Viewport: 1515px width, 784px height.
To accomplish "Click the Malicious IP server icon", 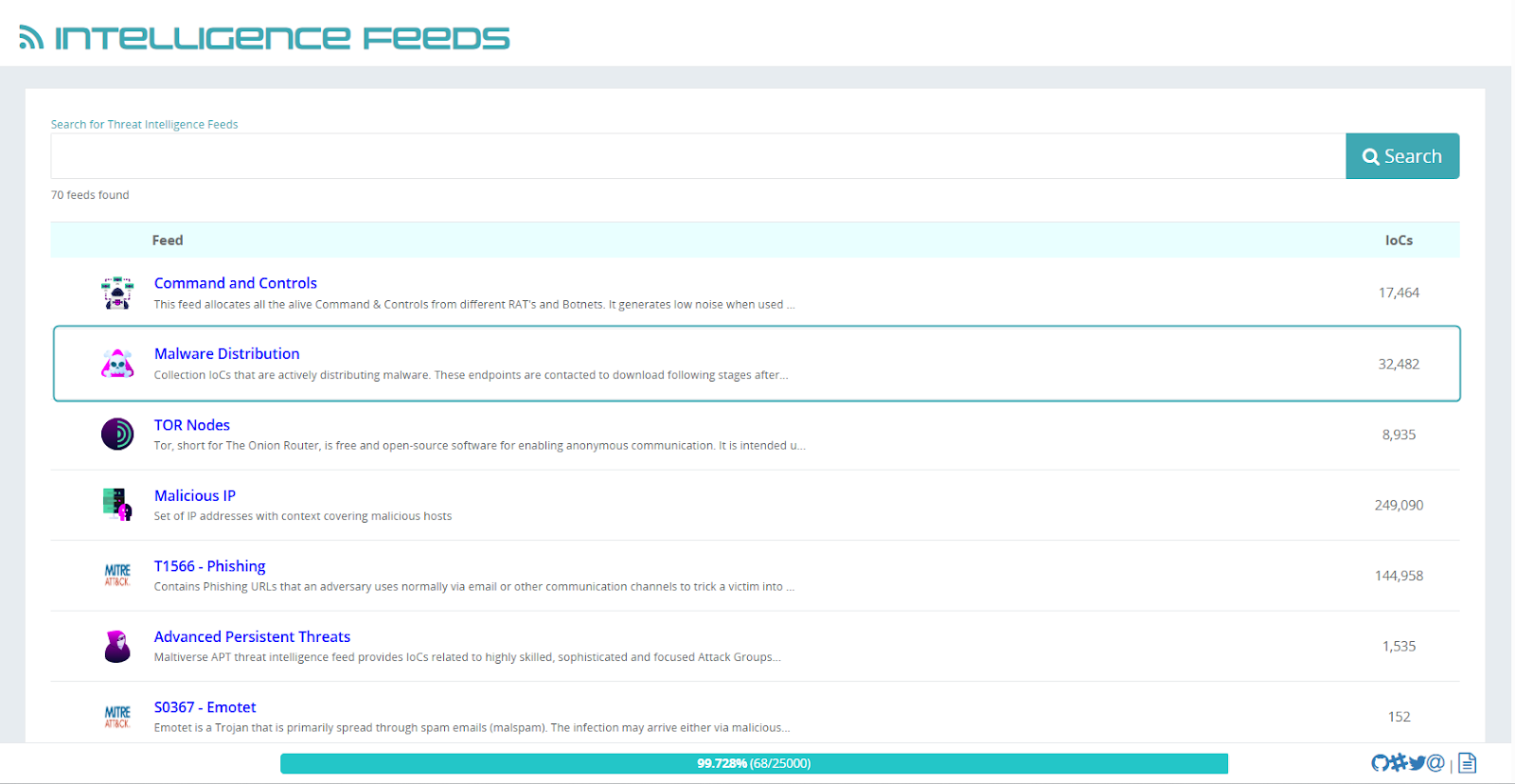I will (117, 505).
